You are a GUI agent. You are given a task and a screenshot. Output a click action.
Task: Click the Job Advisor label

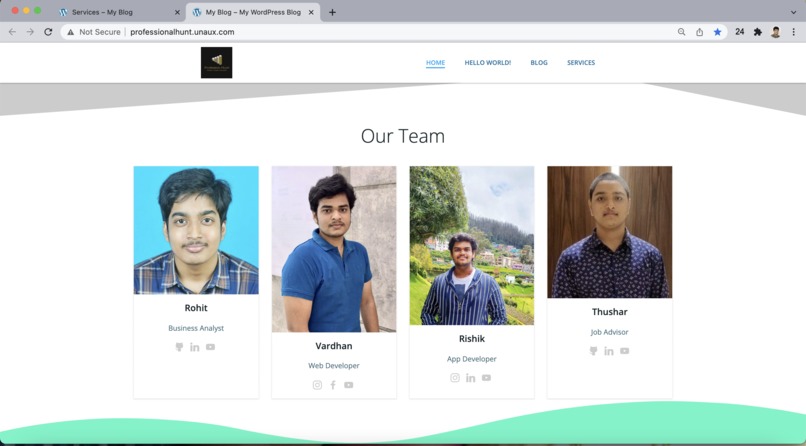click(609, 332)
